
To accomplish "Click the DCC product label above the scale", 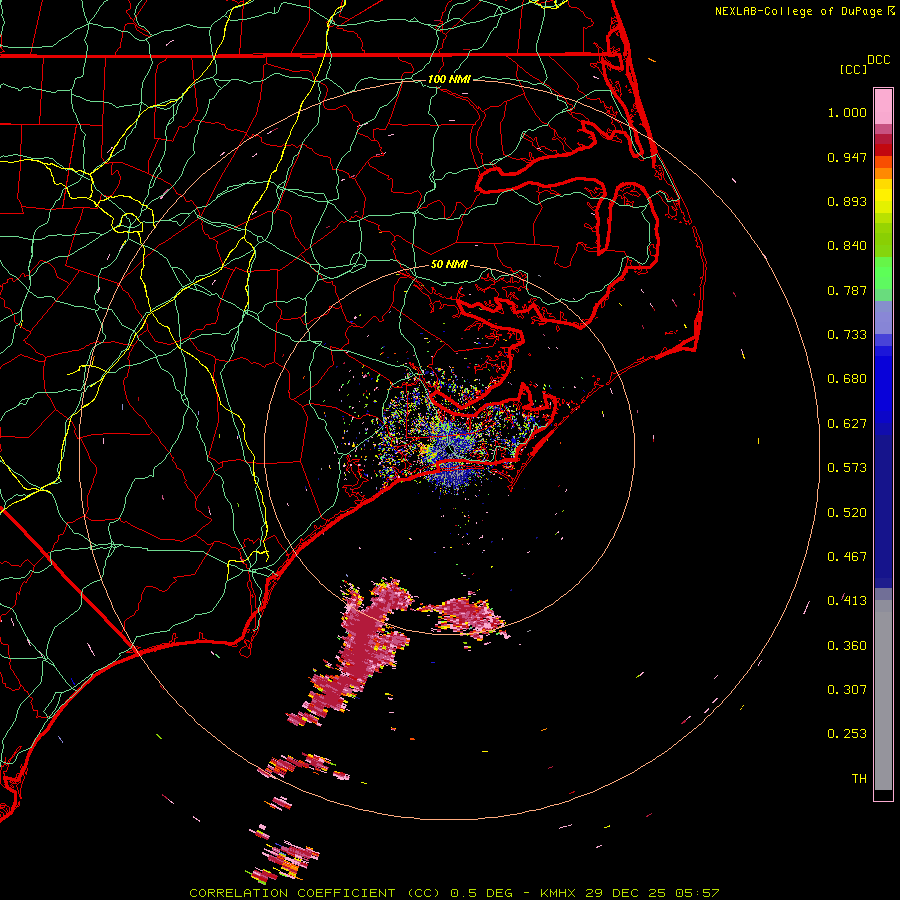I will (x=878, y=60).
